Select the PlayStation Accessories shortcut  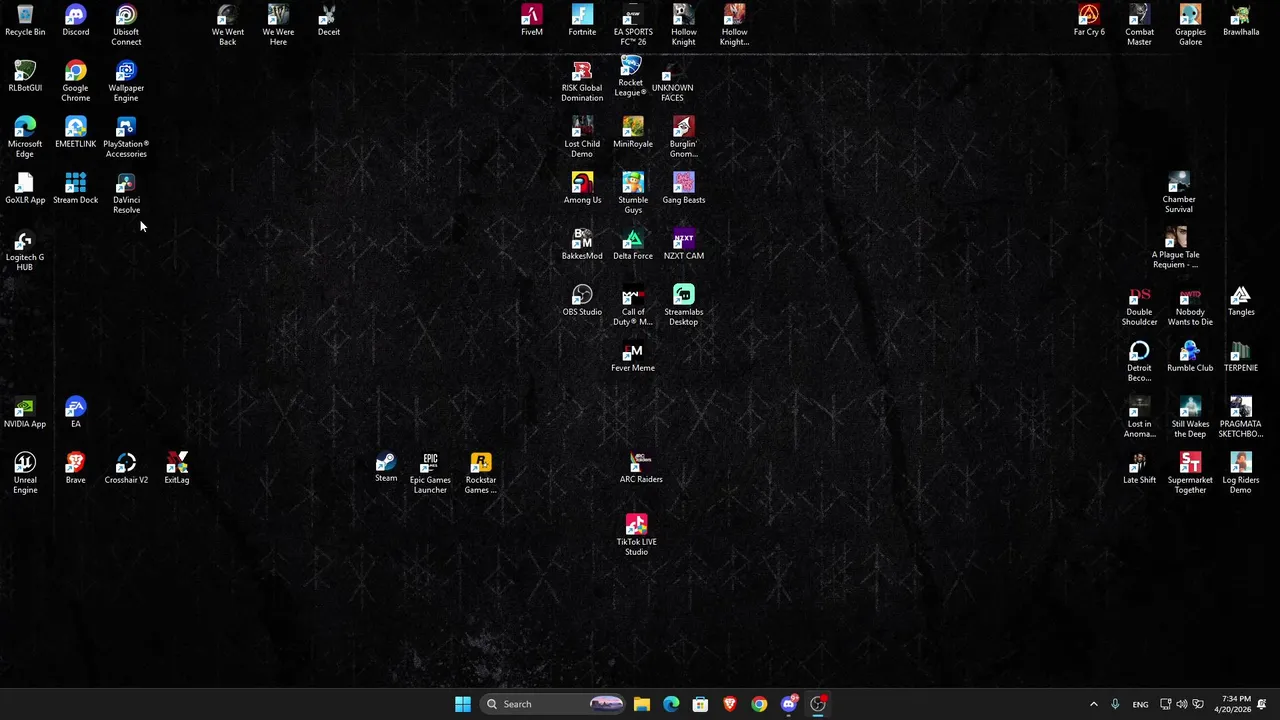pyautogui.click(x=126, y=137)
